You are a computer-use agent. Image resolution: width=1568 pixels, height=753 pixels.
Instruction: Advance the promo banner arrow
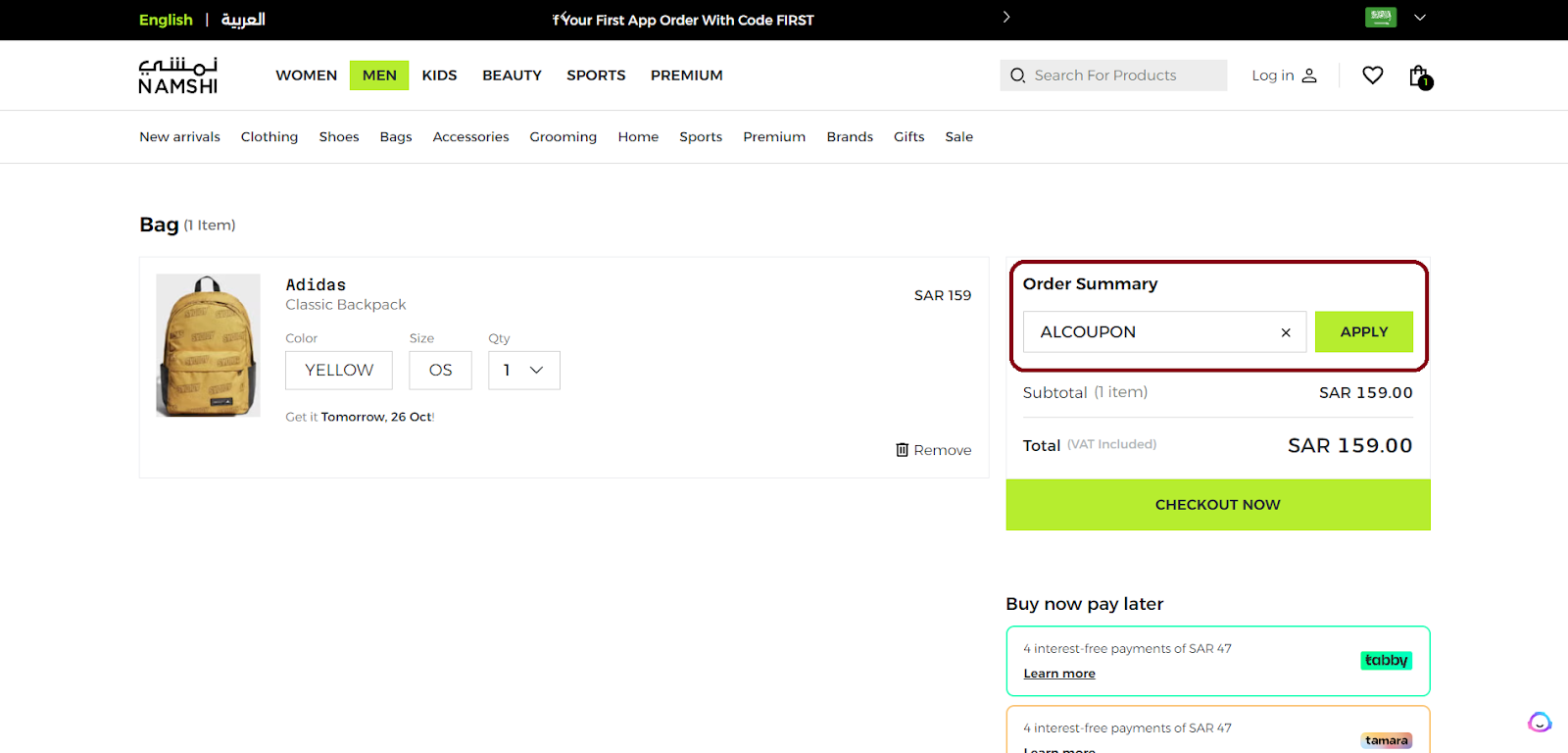pos(1006,18)
